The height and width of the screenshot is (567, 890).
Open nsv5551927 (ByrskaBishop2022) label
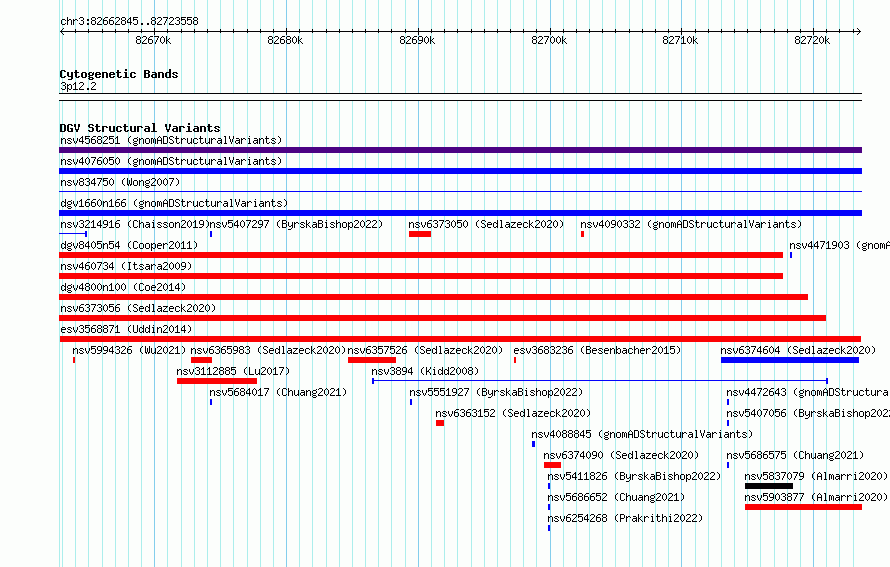[496, 392]
